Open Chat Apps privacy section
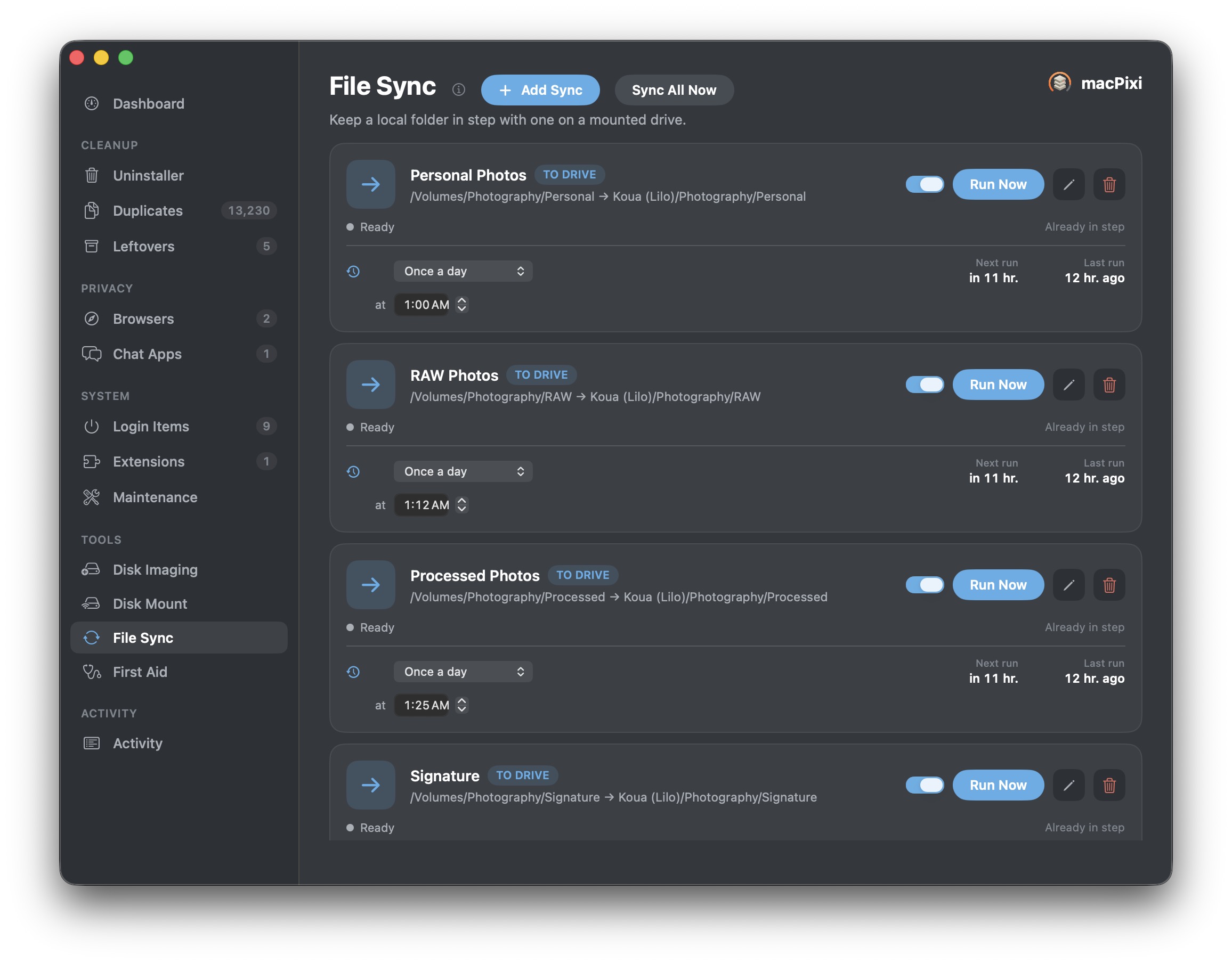Screen dimensions: 1232x964 (179, 354)
